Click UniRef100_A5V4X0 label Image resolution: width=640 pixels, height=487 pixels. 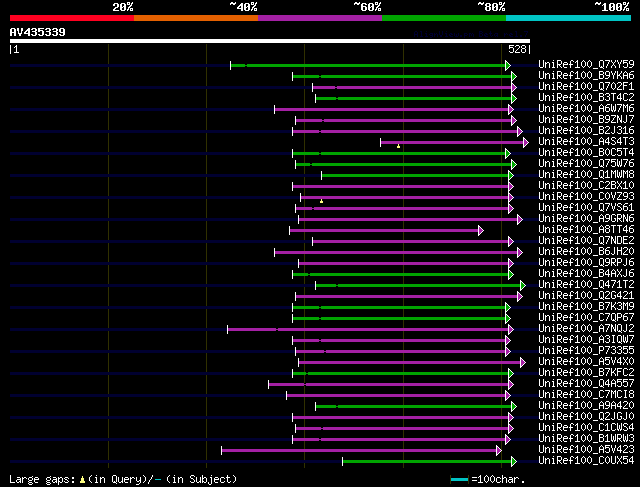point(586,362)
